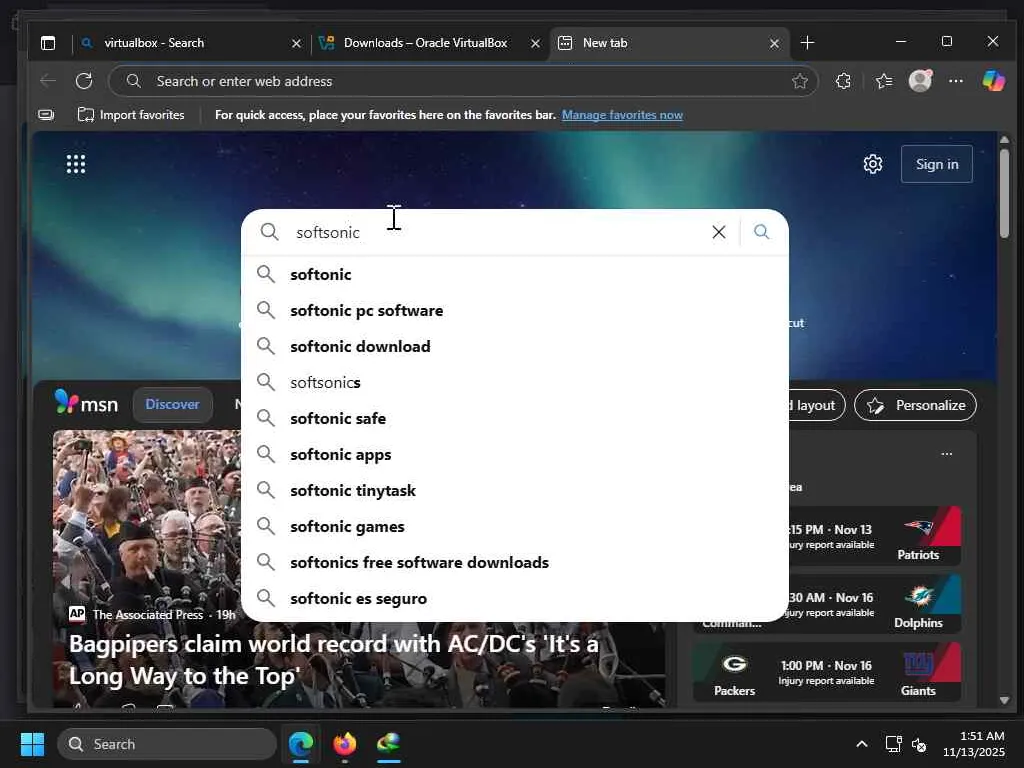1024x768 pixels.
Task: Click the Personalize button
Action: tap(915, 405)
